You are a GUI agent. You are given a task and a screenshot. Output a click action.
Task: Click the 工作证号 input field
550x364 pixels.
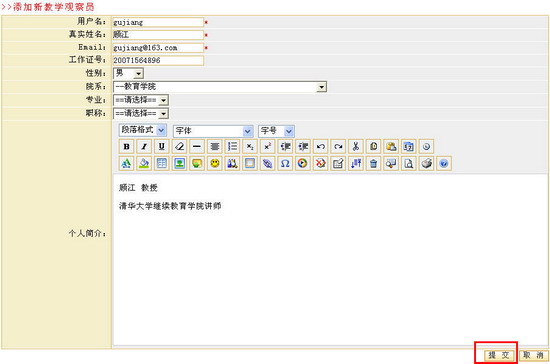pyautogui.click(x=158, y=60)
